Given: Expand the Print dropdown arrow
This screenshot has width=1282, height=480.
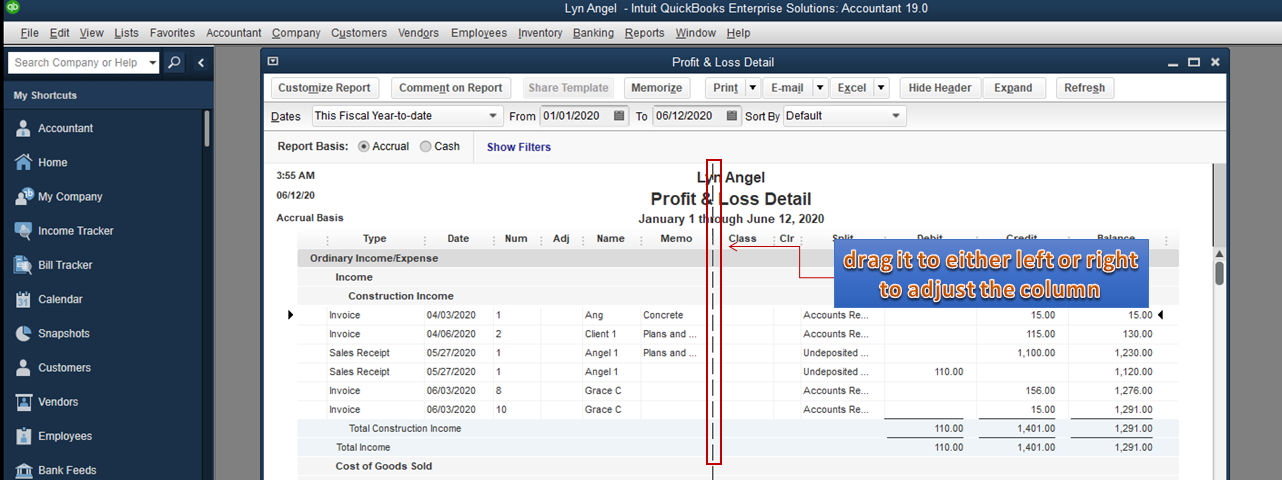Looking at the screenshot, I should click(753, 88).
